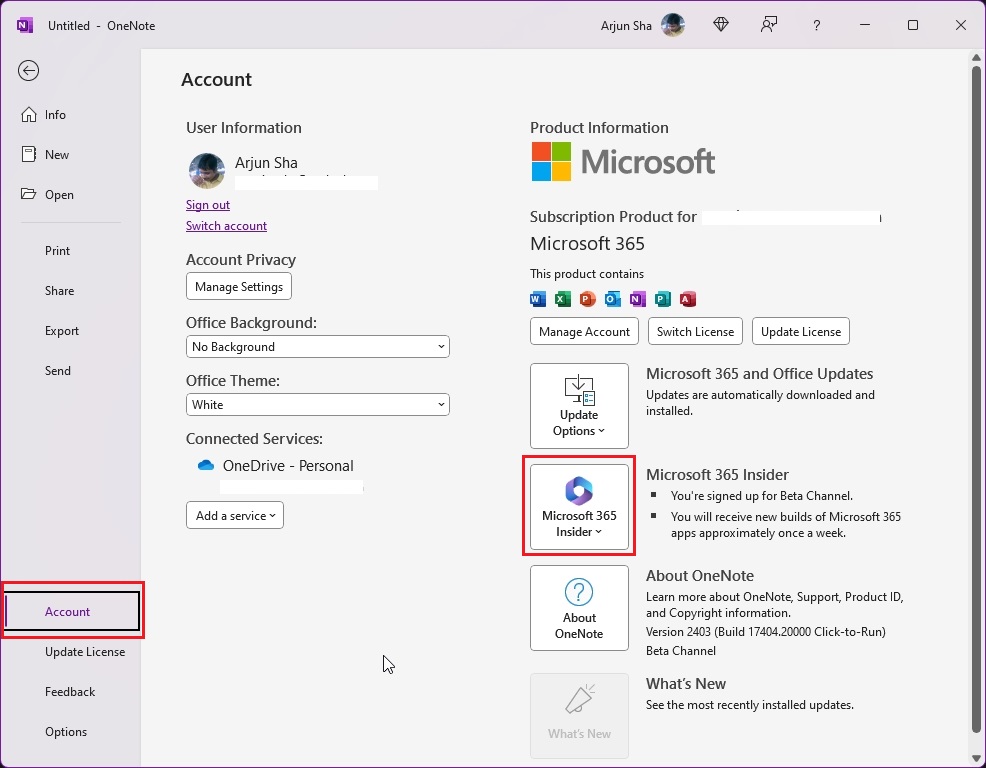
Task: Open Update Options for Office updates
Action: (x=579, y=406)
